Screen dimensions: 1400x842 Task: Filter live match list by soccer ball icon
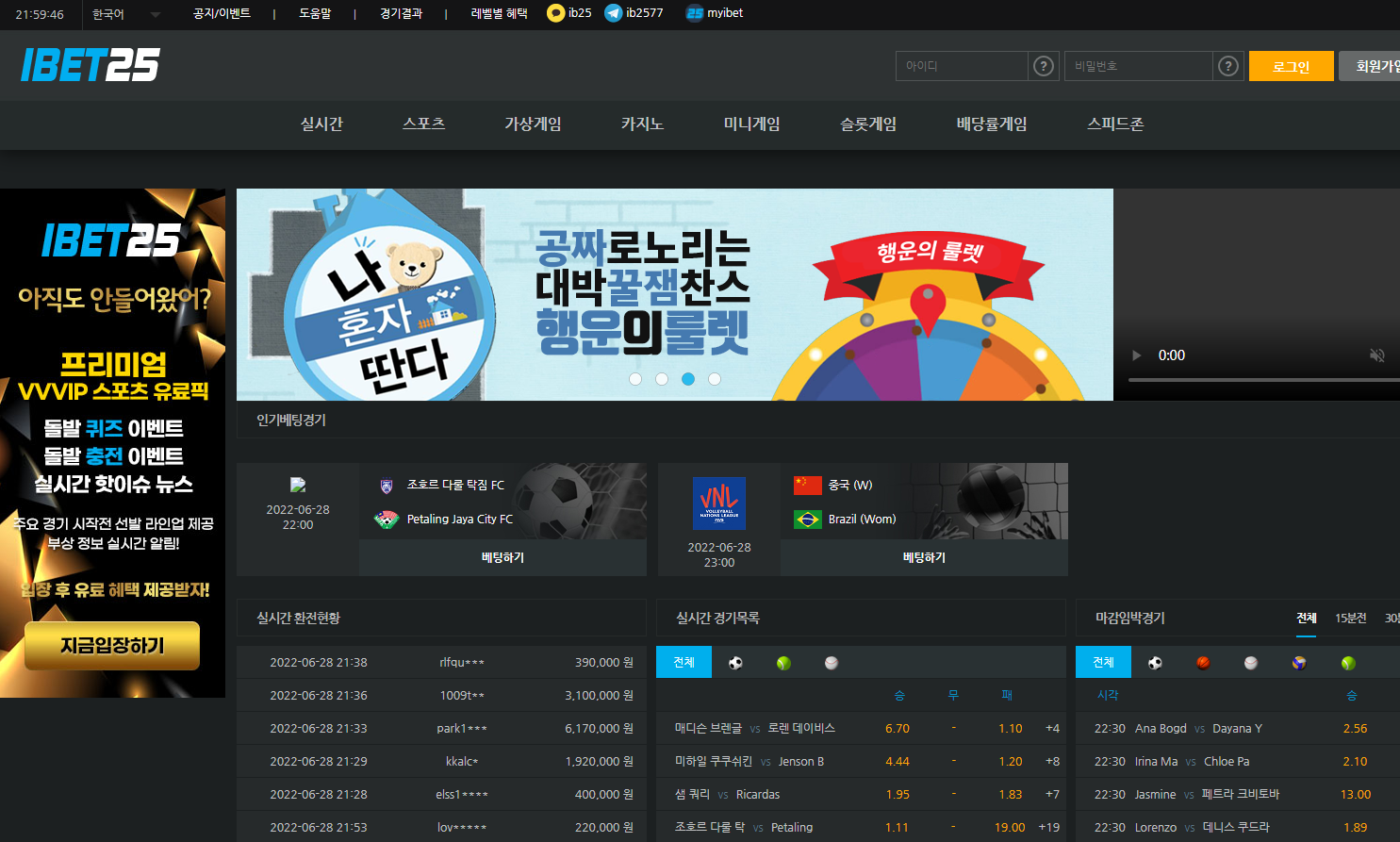click(735, 663)
